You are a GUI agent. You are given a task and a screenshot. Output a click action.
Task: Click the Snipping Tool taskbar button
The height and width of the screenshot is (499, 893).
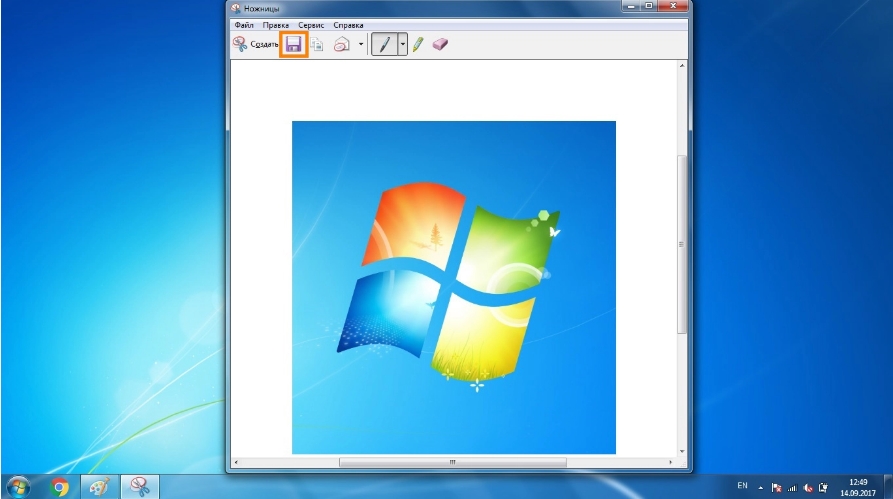(140, 487)
